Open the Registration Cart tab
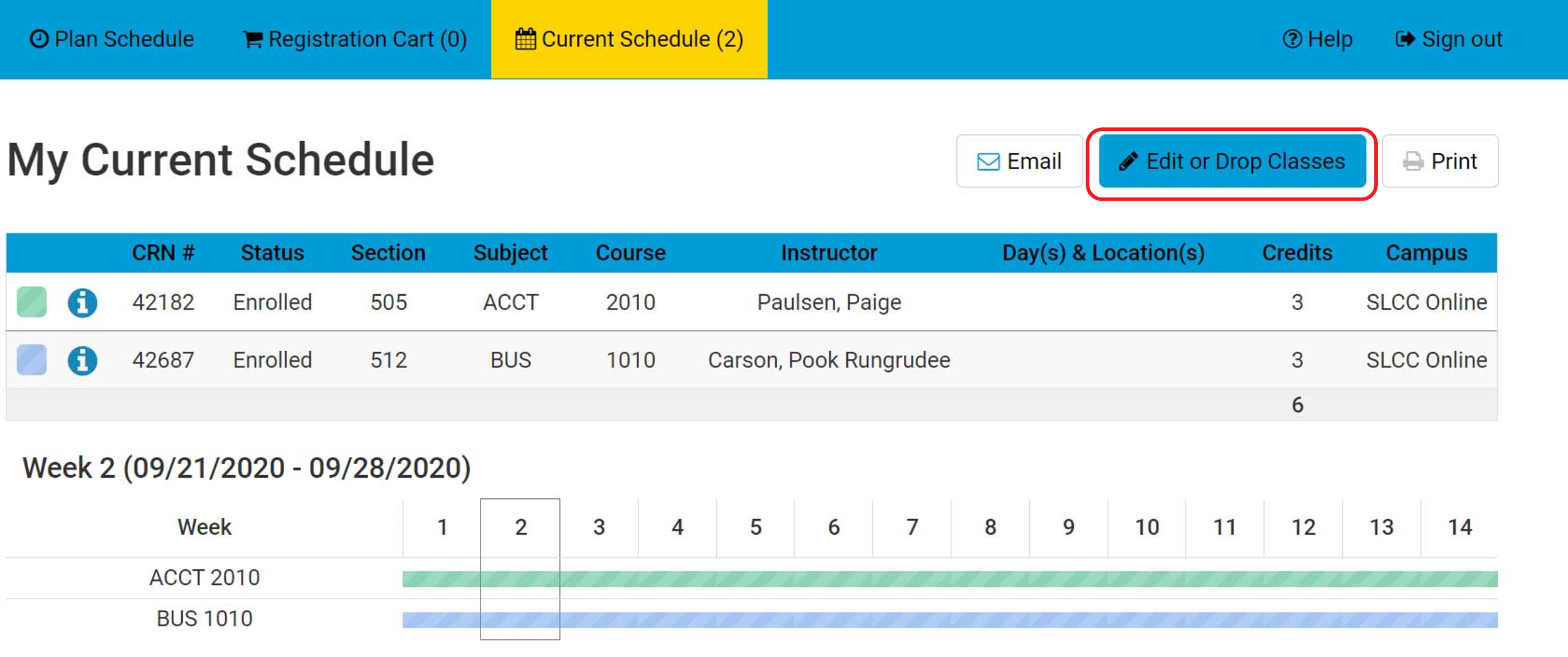 (355, 39)
